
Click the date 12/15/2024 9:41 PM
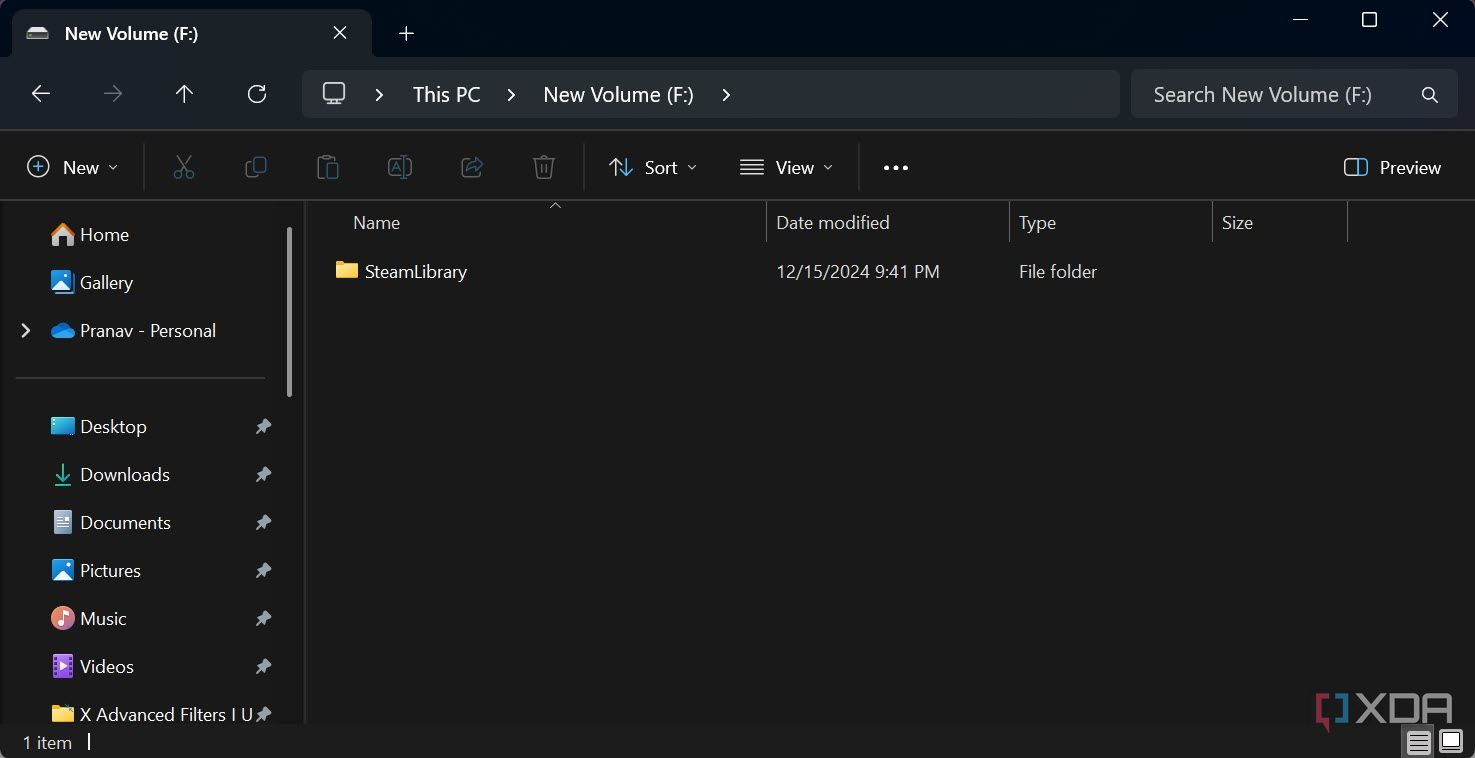[x=858, y=271]
